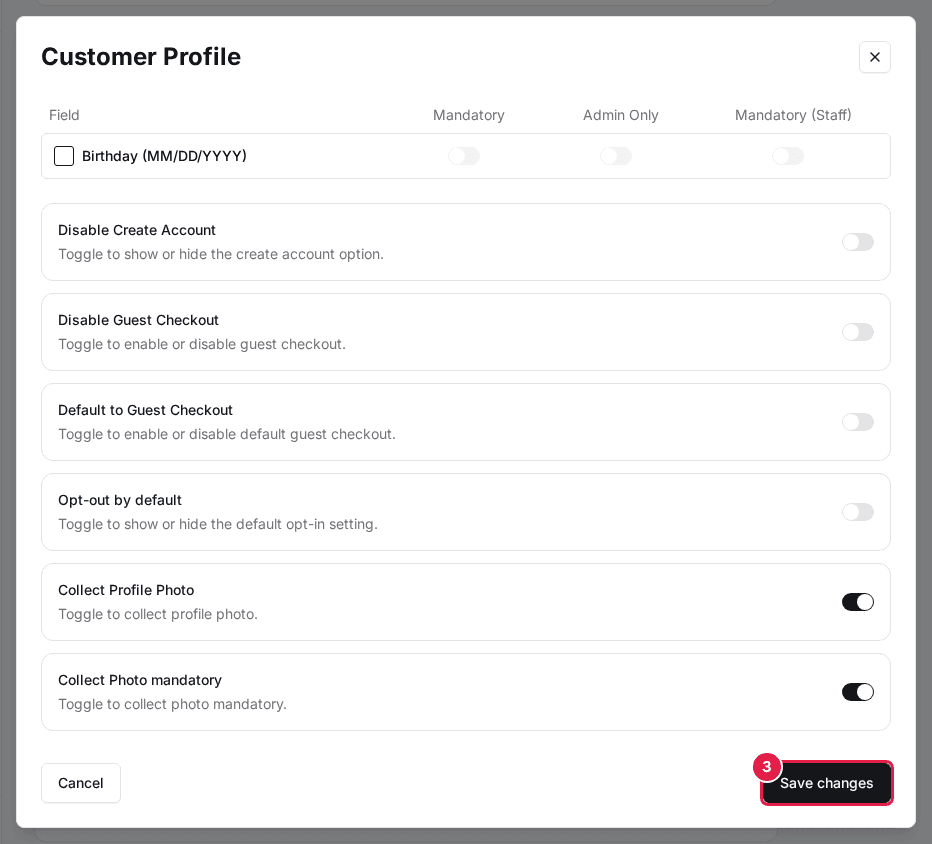Click 'Toggle to enable or disable guest checkout.' text

[x=202, y=344]
